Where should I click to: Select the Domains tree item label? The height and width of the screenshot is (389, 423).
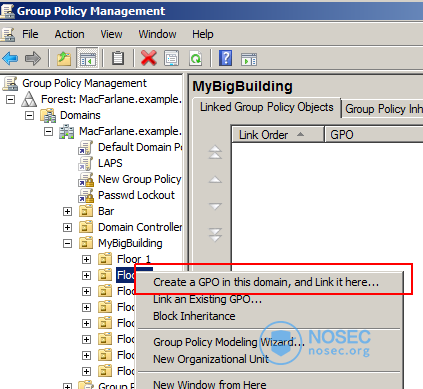(80, 115)
